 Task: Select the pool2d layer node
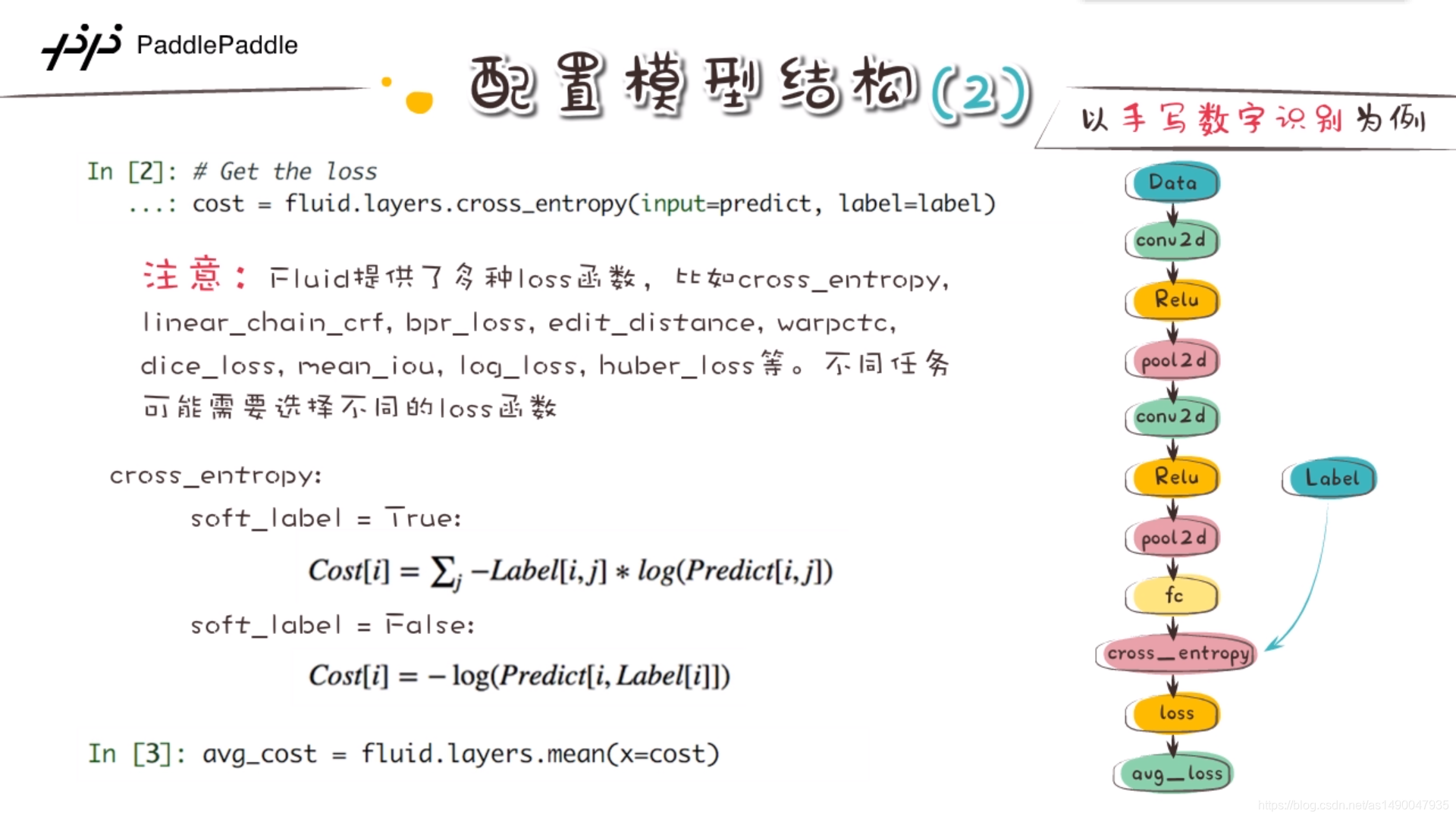coord(1176,360)
